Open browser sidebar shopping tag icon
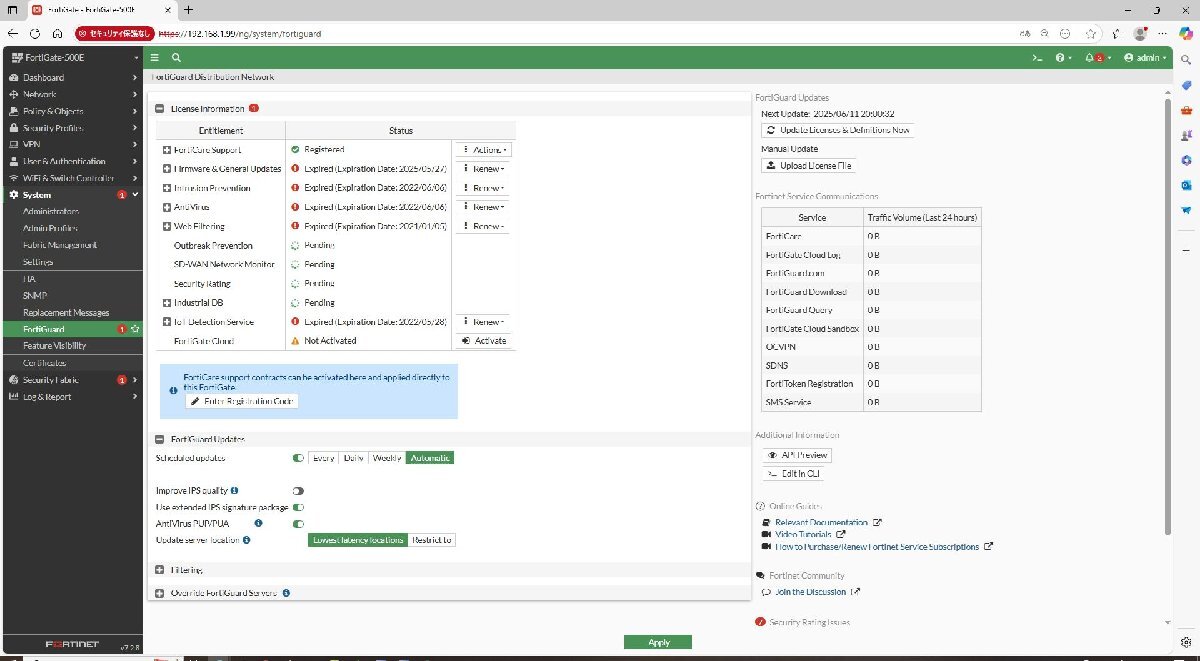The image size is (1200, 661). pos(1186,84)
